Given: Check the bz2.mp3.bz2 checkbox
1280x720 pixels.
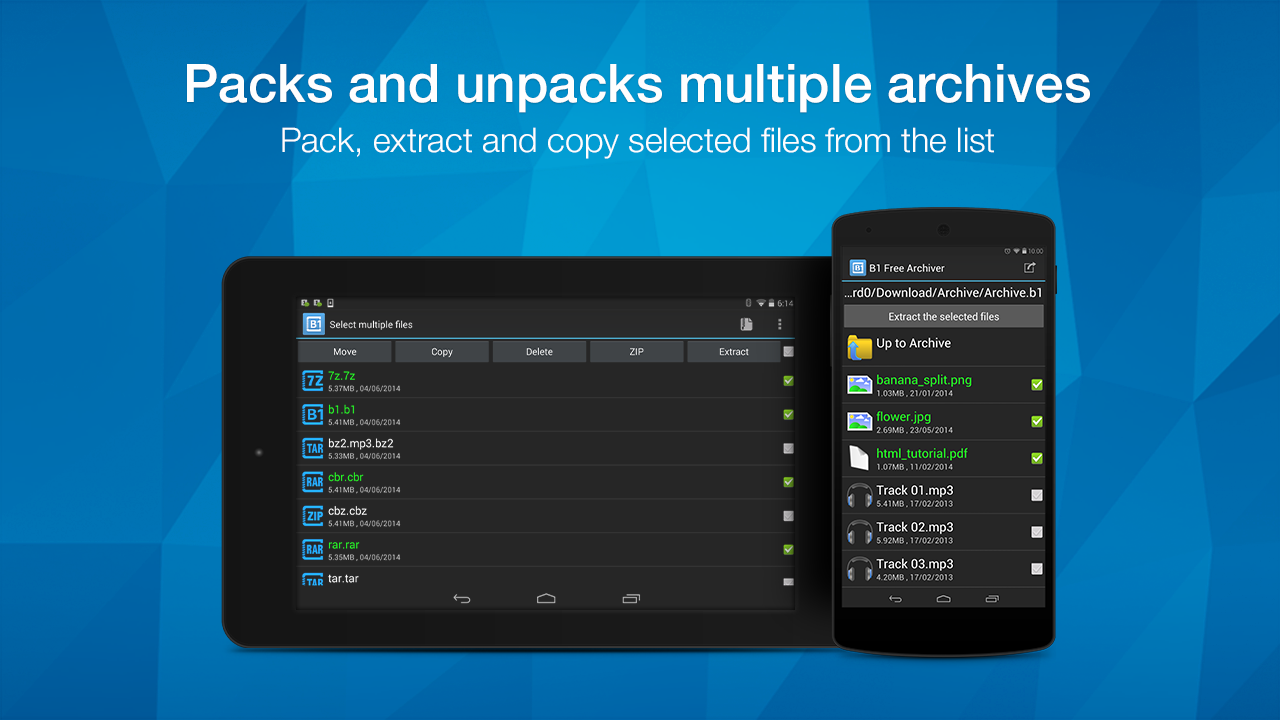Looking at the screenshot, I should tap(788, 448).
